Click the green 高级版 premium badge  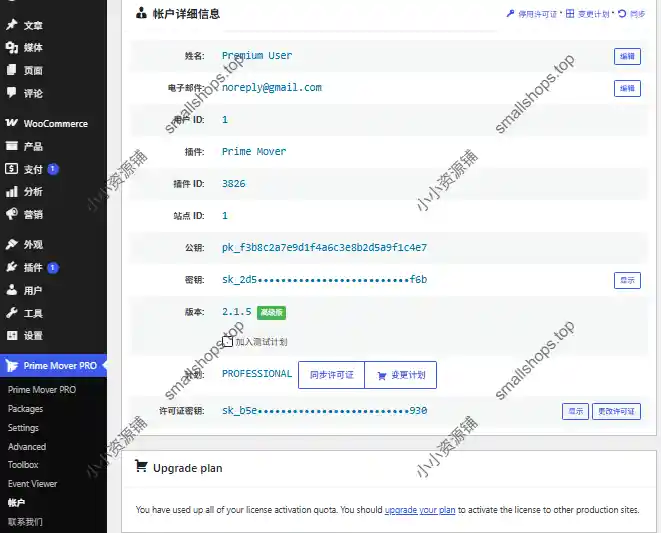point(271,312)
